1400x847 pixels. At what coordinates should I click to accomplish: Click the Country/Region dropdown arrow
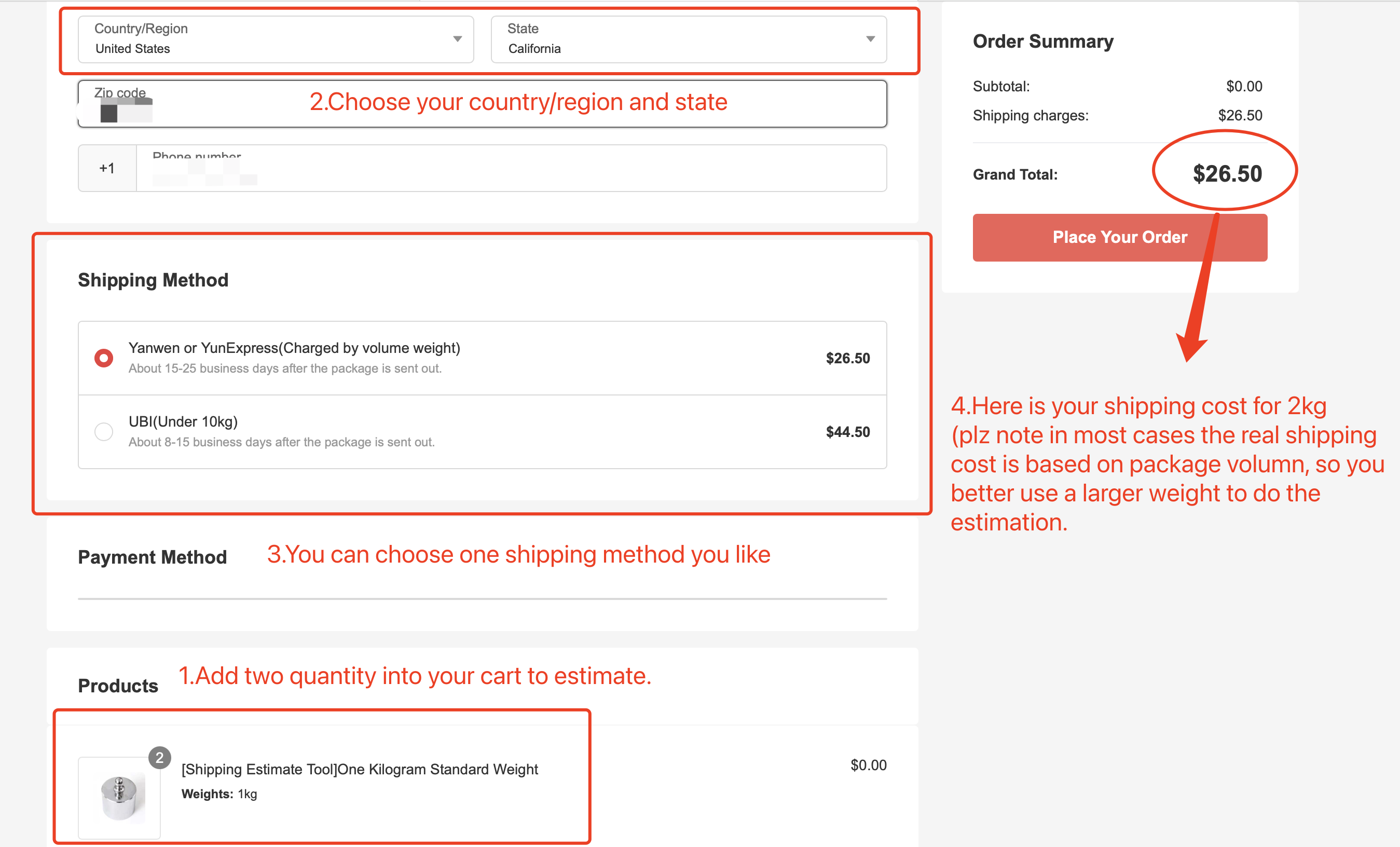tap(457, 39)
